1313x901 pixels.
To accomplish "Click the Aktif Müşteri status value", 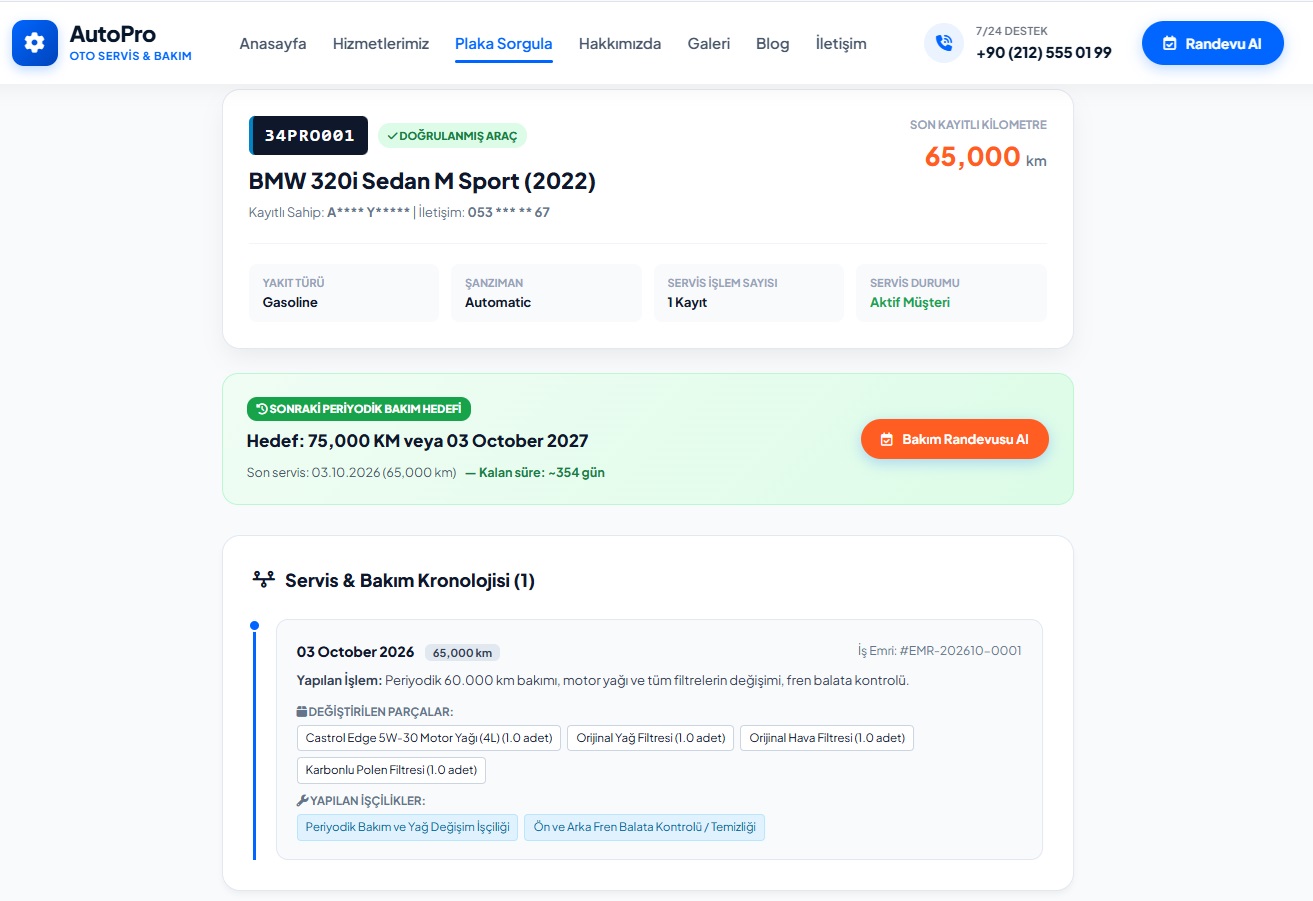I will [910, 302].
